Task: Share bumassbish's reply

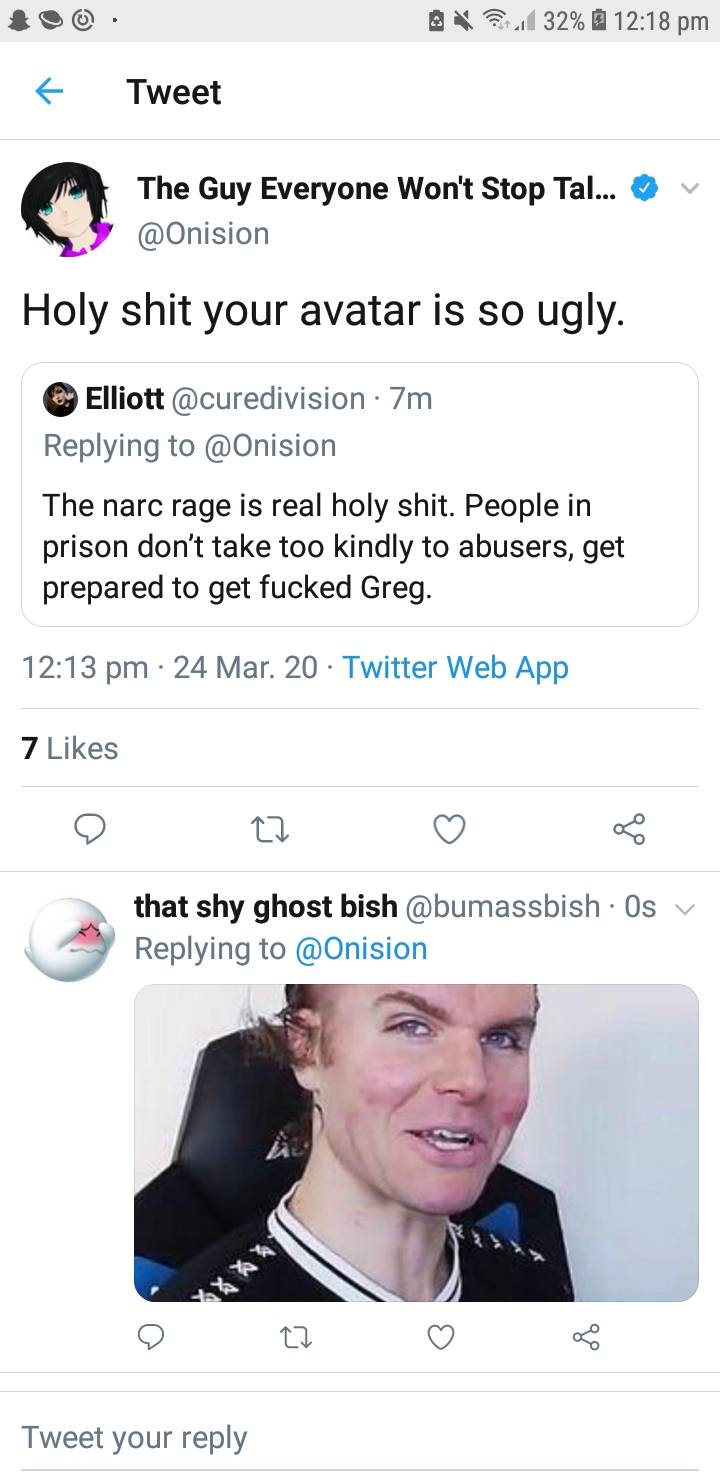Action: click(587, 1337)
